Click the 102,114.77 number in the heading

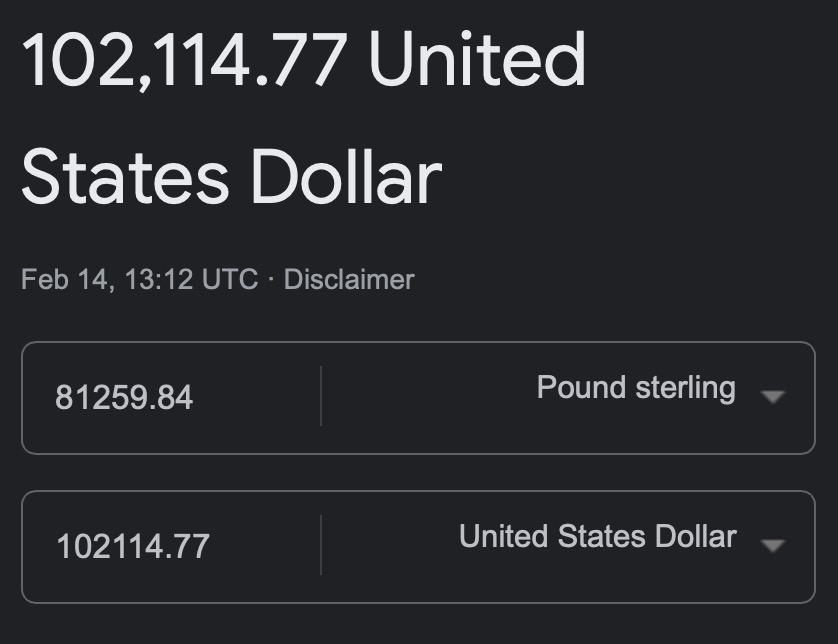185,60
